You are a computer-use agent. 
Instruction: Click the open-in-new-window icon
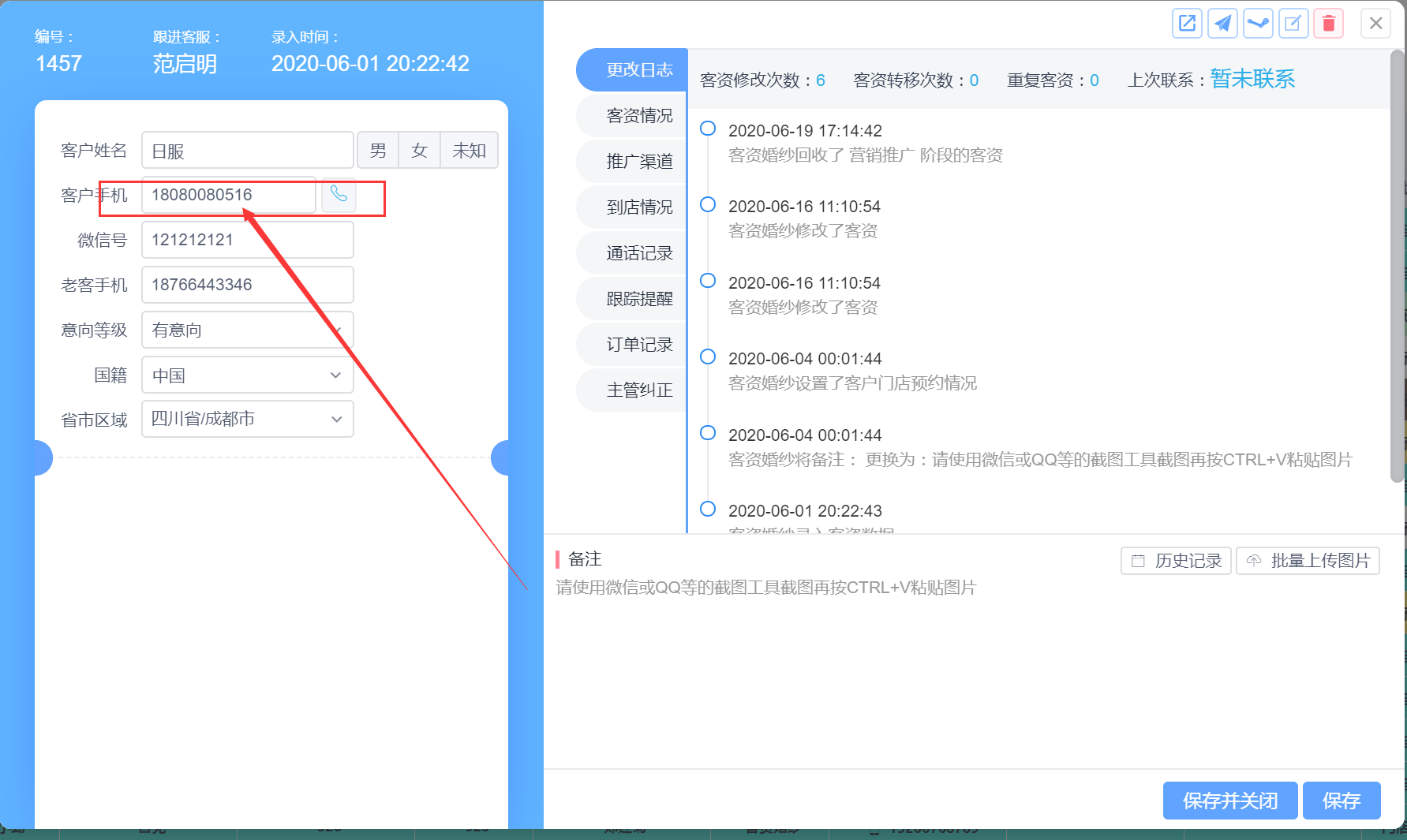point(1187,24)
